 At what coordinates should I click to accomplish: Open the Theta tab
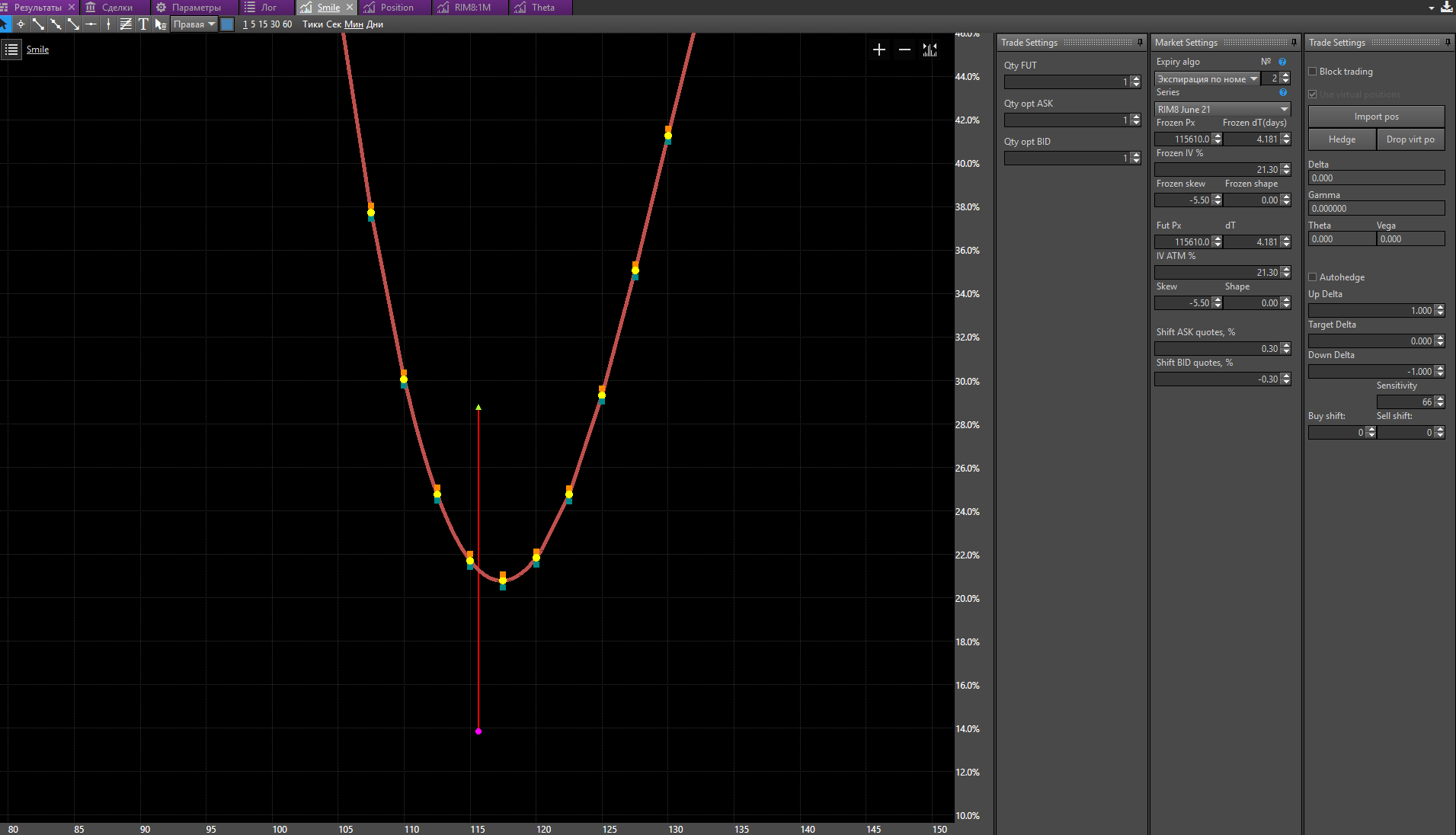tap(536, 8)
